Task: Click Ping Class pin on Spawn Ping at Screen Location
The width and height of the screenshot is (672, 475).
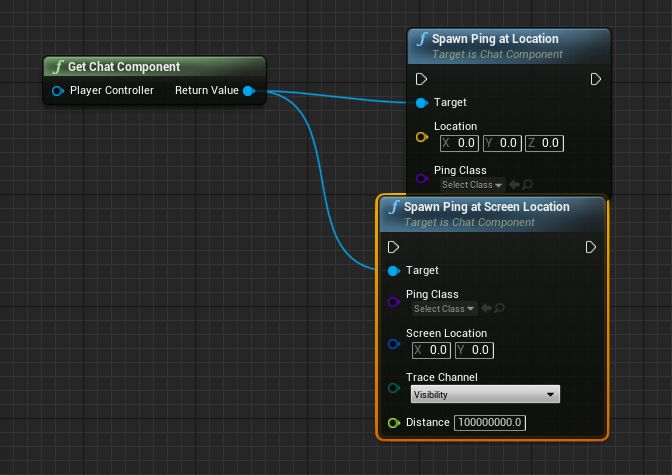Action: 393,302
